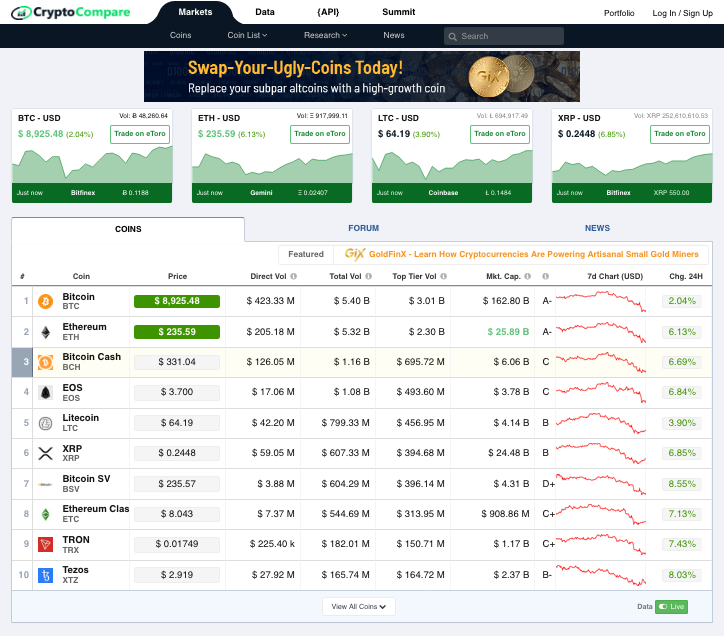
Task: Open the Litecoin grey logo
Action: (x=45, y=424)
